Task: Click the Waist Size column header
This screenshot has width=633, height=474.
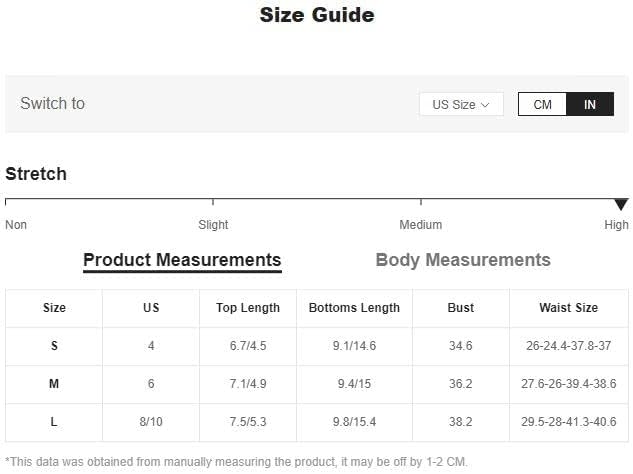Action: [x=568, y=308]
